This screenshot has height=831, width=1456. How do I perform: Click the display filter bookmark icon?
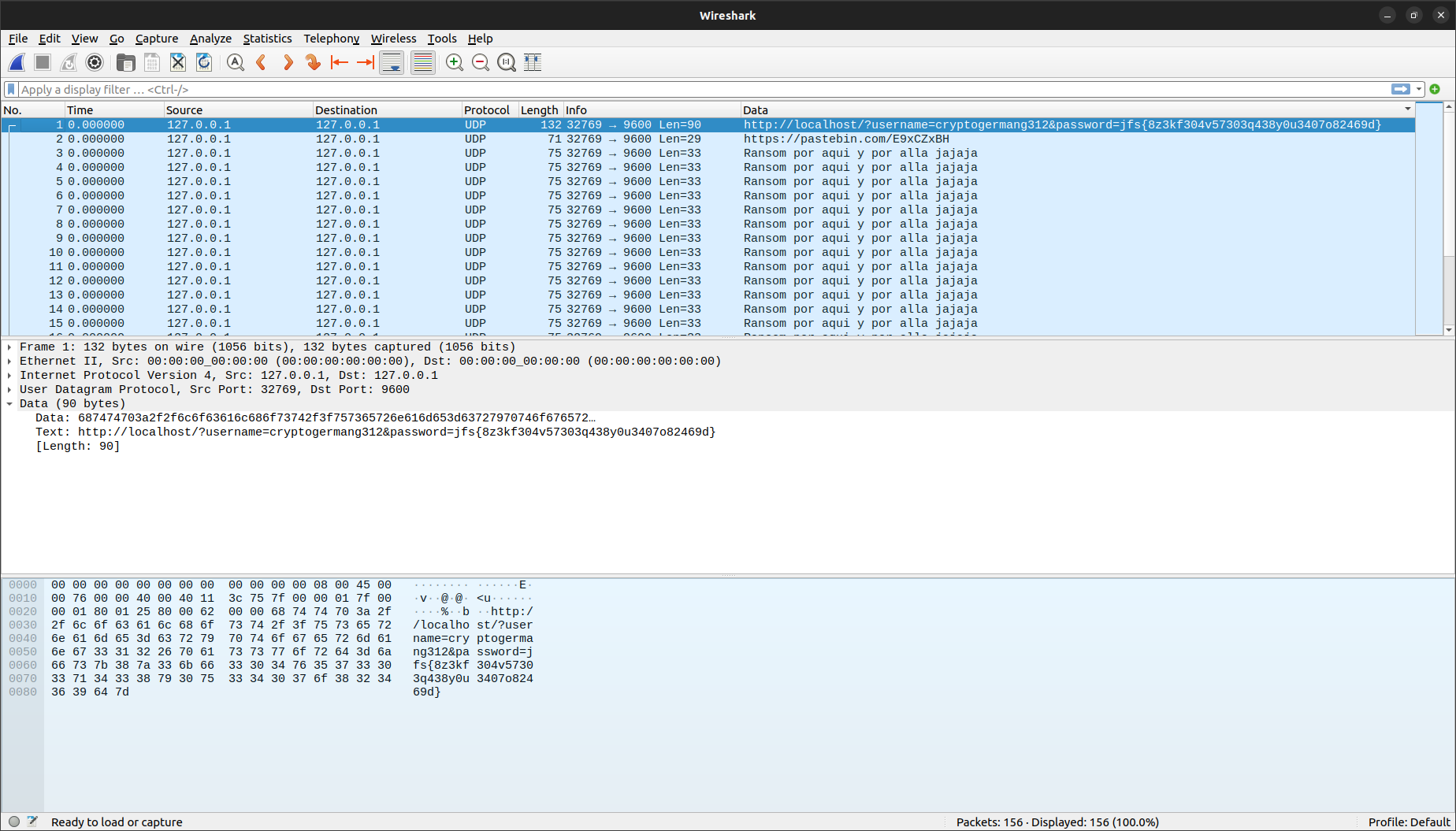[11, 89]
